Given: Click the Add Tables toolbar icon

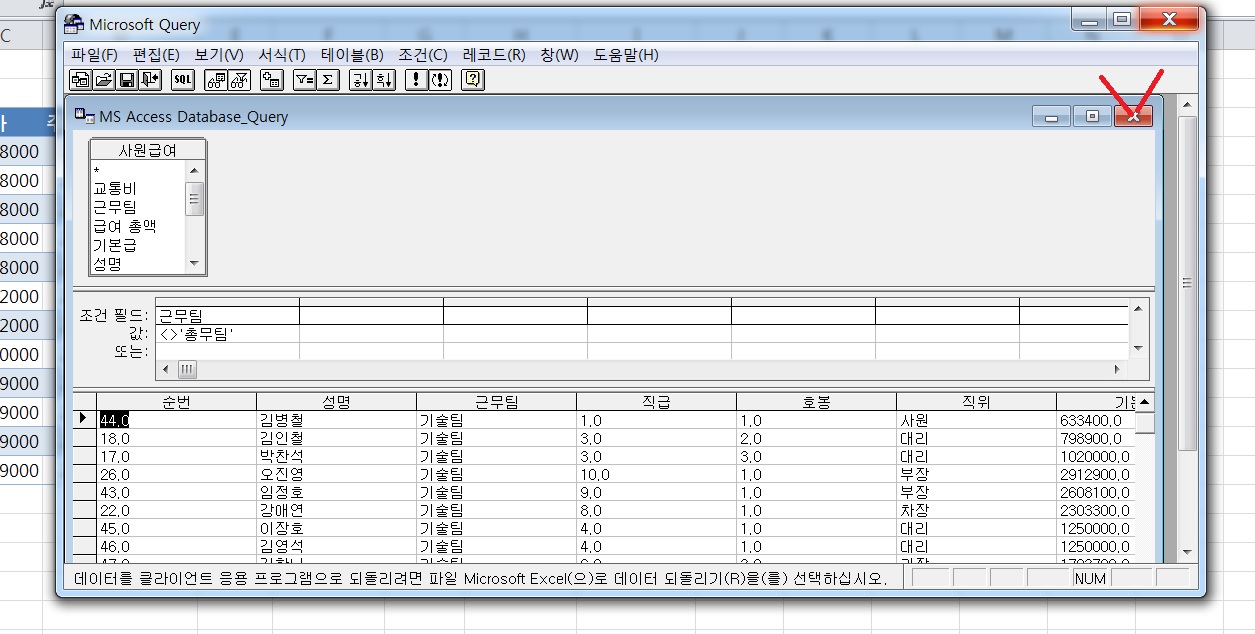Looking at the screenshot, I should pos(270,80).
